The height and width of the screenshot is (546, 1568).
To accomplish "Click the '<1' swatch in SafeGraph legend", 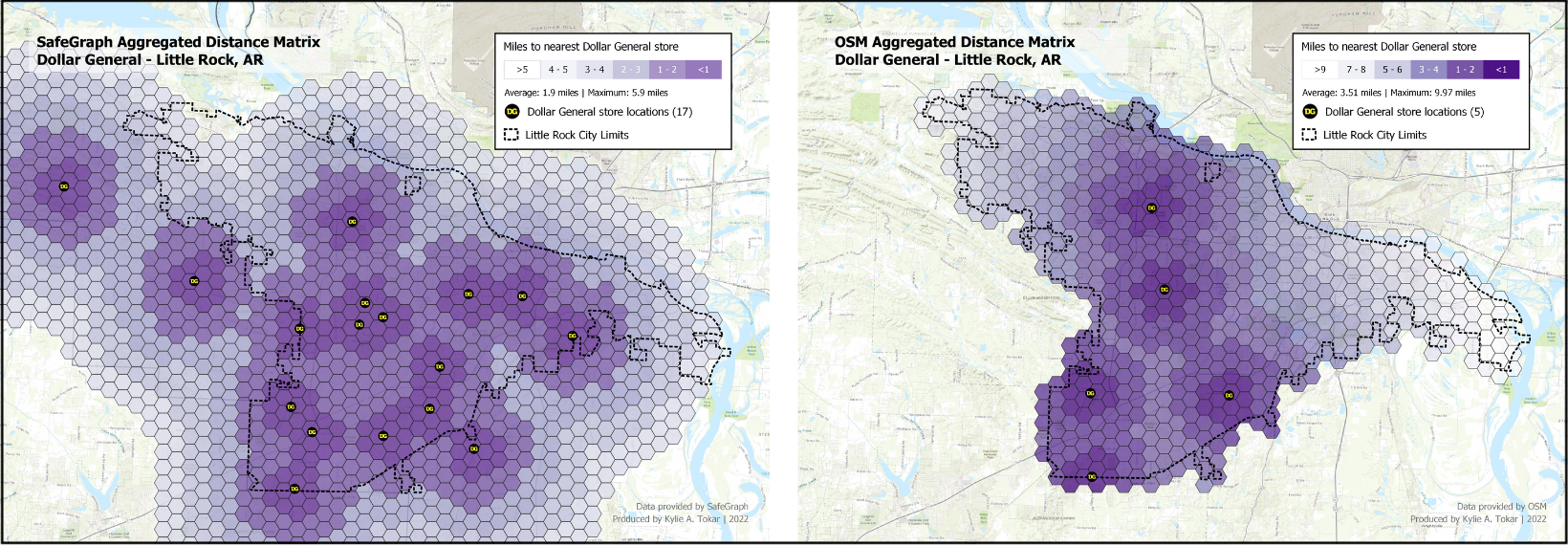I will coord(704,70).
